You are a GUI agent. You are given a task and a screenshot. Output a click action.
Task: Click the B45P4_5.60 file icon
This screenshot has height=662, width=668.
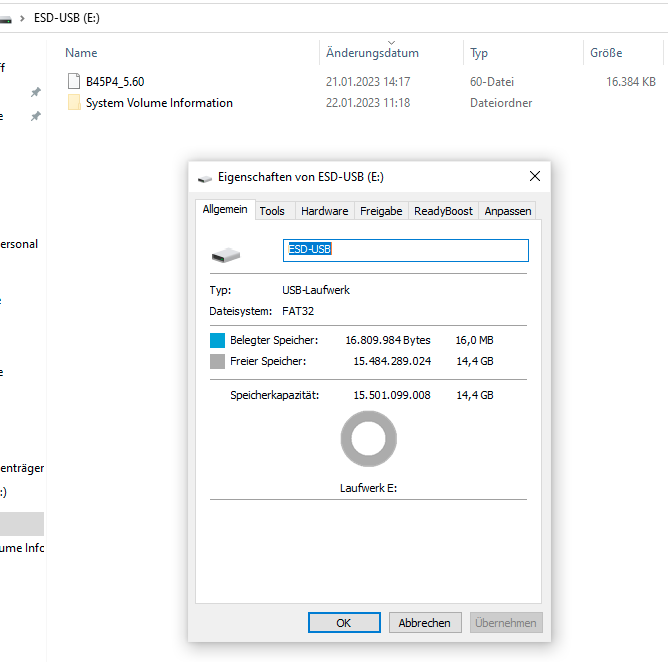point(74,81)
